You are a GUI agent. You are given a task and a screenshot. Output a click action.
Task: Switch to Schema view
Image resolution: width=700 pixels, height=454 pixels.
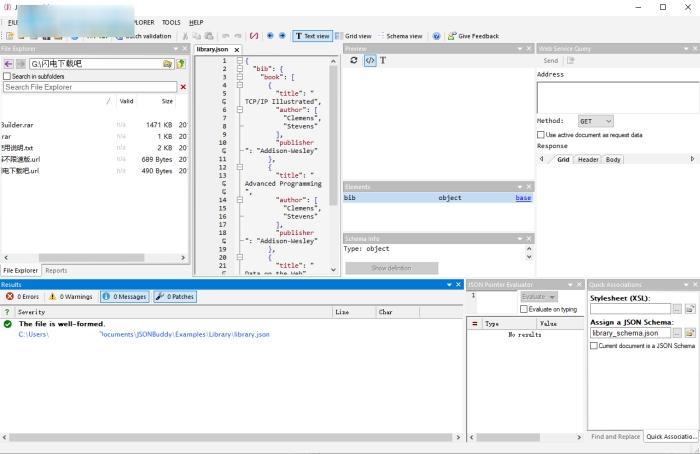tap(400, 36)
